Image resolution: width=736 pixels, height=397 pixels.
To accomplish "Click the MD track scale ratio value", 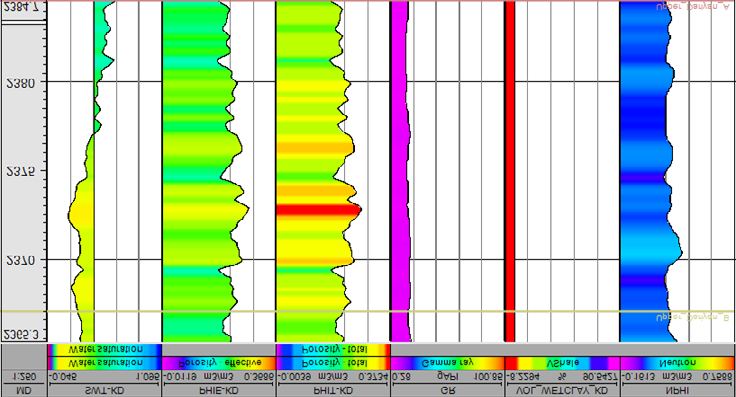I will tap(23, 377).
